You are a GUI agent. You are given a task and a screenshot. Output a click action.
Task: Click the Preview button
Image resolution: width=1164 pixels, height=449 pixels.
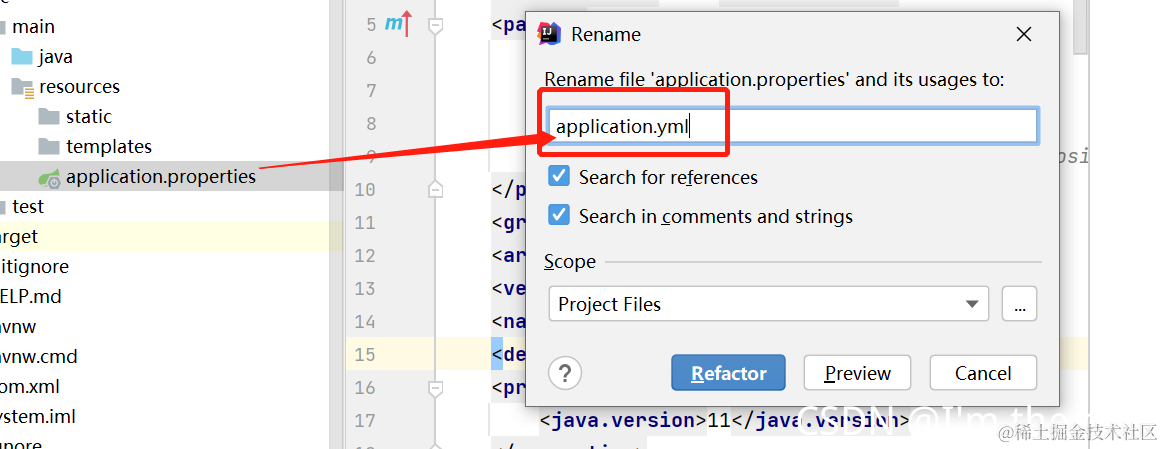[858, 373]
